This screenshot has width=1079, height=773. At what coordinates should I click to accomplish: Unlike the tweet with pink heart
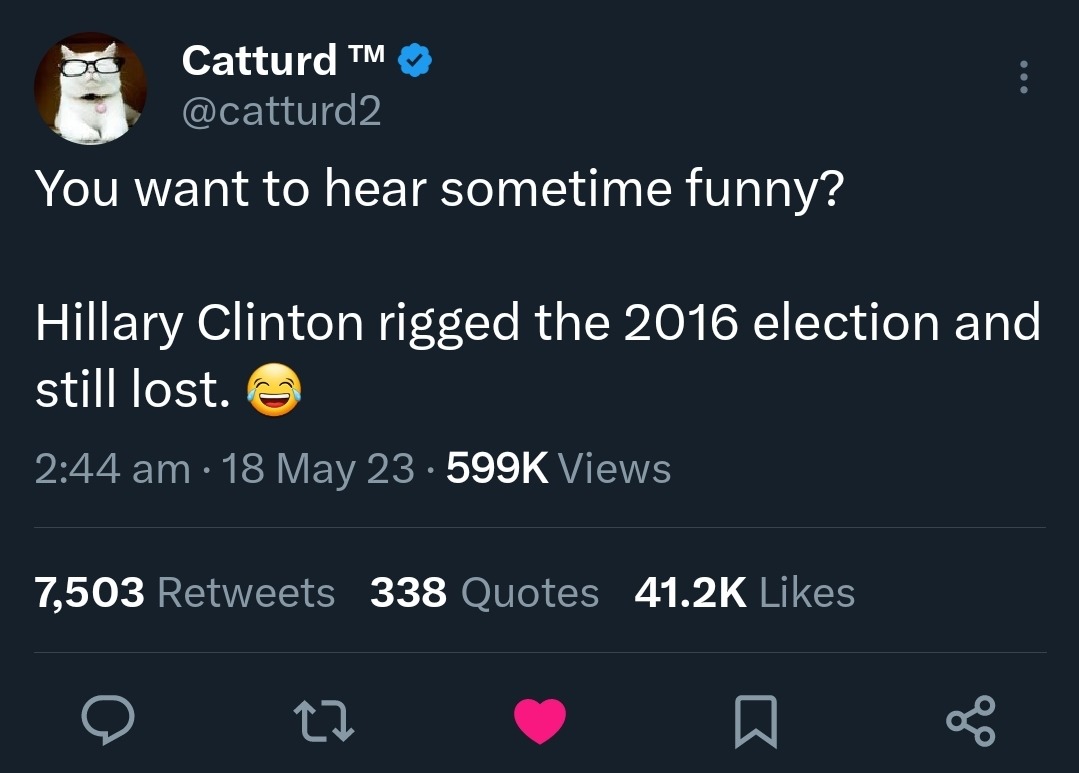[x=540, y=722]
